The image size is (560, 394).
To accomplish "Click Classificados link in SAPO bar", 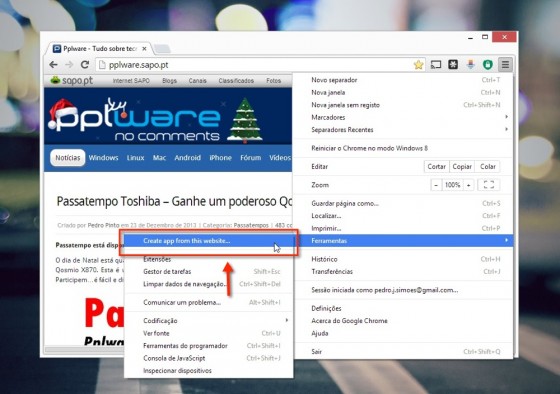I will coord(236,81).
